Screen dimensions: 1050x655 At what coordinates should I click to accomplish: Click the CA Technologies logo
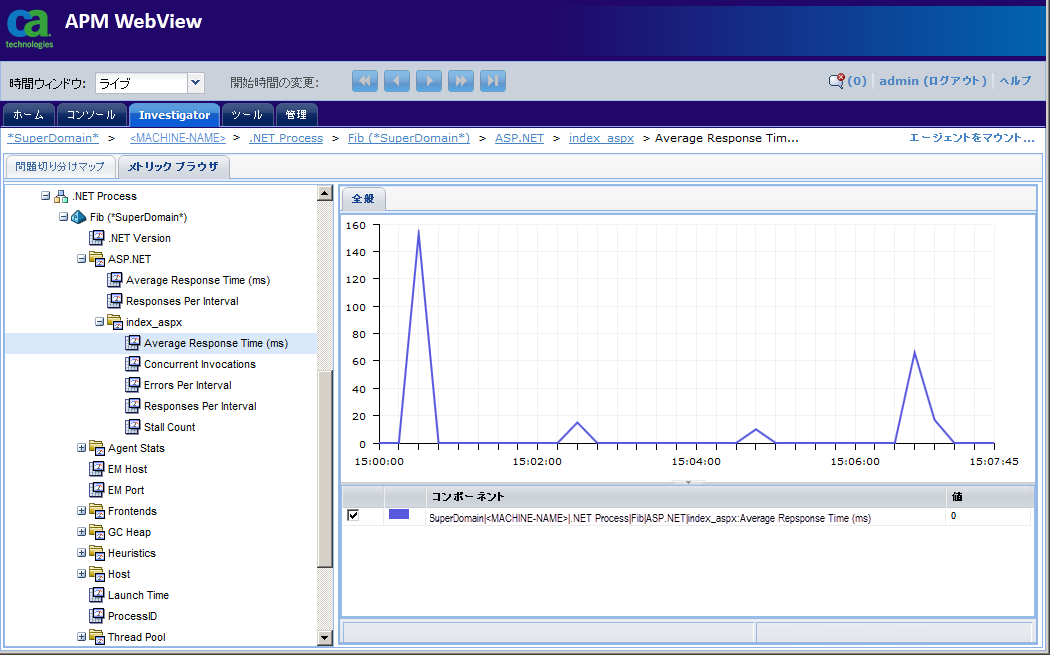tap(29, 28)
